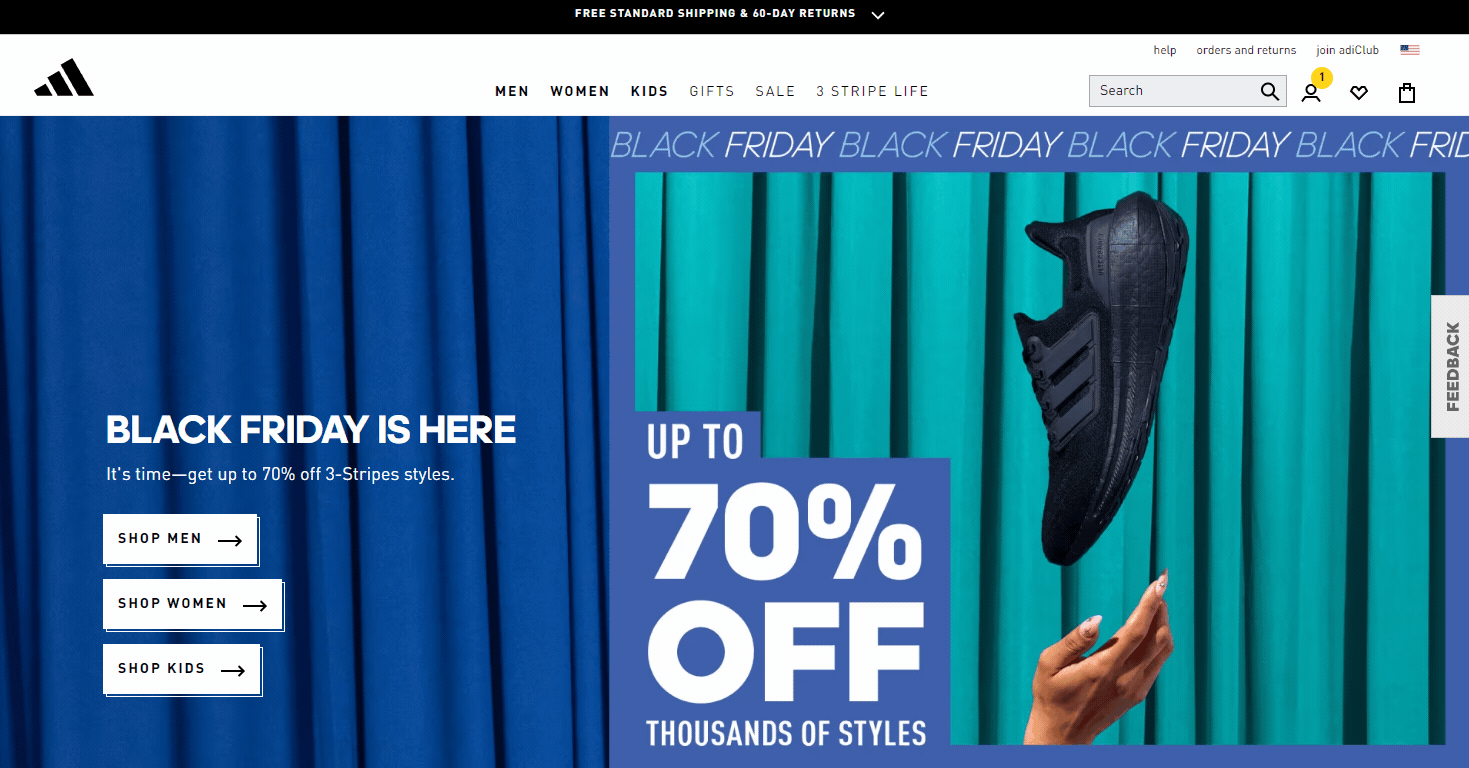Open the WOMEN navigation menu
1469x768 pixels.
coord(580,91)
